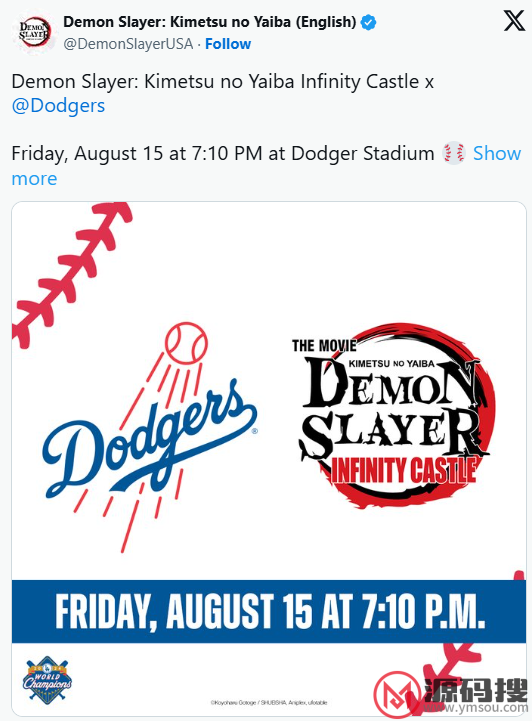Click the ymsou.com watermark logo
Viewport: 532px width, 721px height.
pyautogui.click(x=451, y=694)
